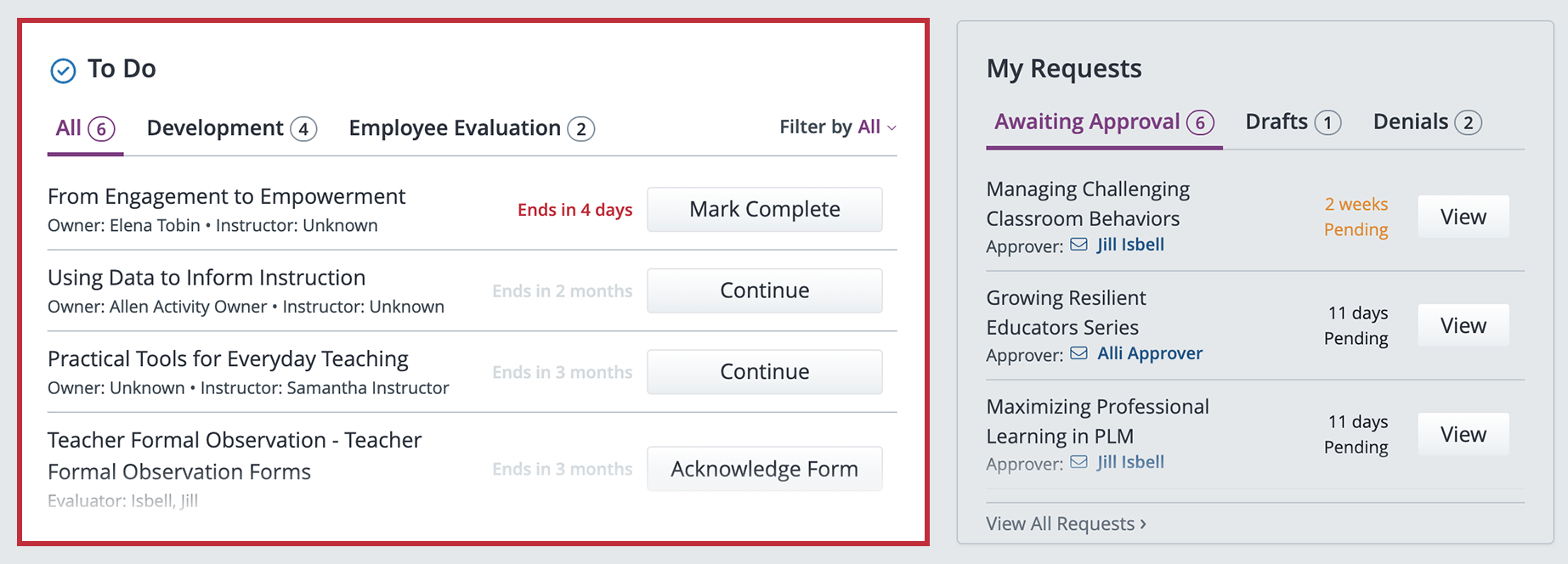The image size is (1568, 564).
Task: Open the Alli Approver name link
Action: (1150, 353)
